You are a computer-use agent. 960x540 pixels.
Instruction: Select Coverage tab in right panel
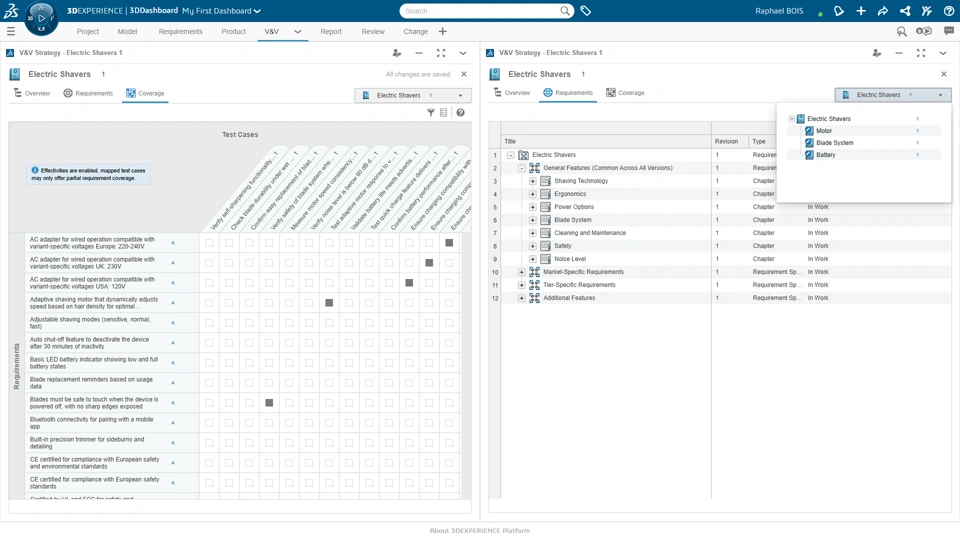click(x=625, y=93)
